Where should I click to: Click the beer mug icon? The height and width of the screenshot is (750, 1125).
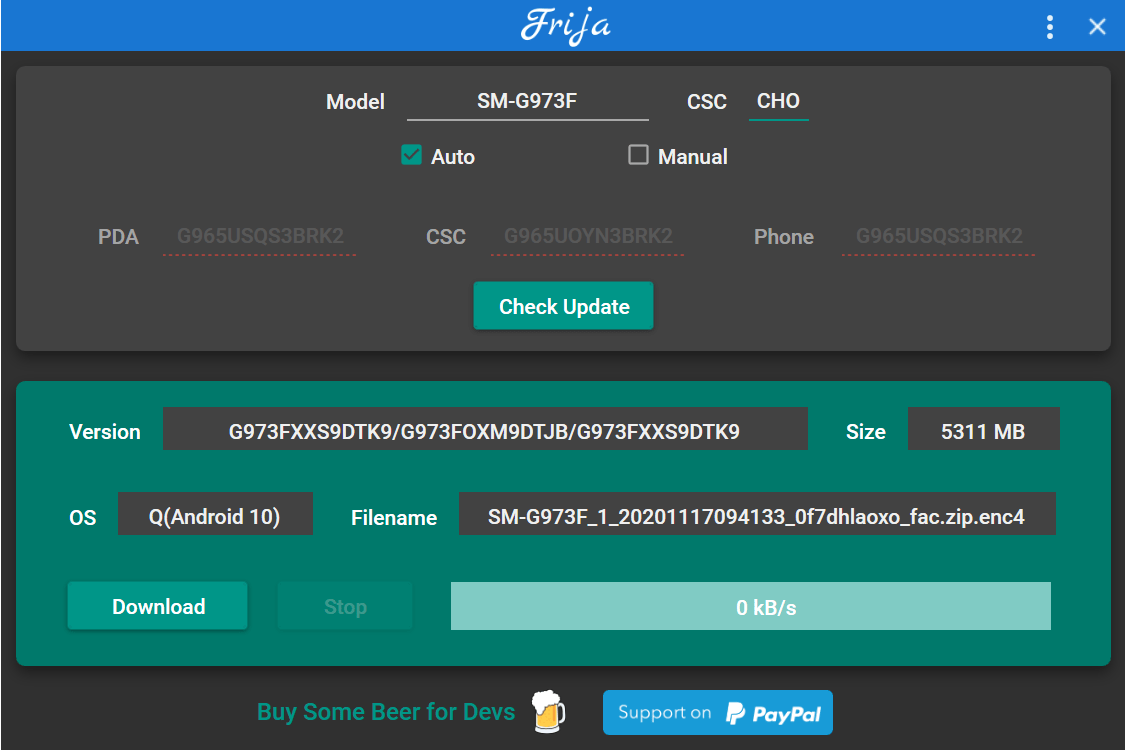(x=547, y=711)
